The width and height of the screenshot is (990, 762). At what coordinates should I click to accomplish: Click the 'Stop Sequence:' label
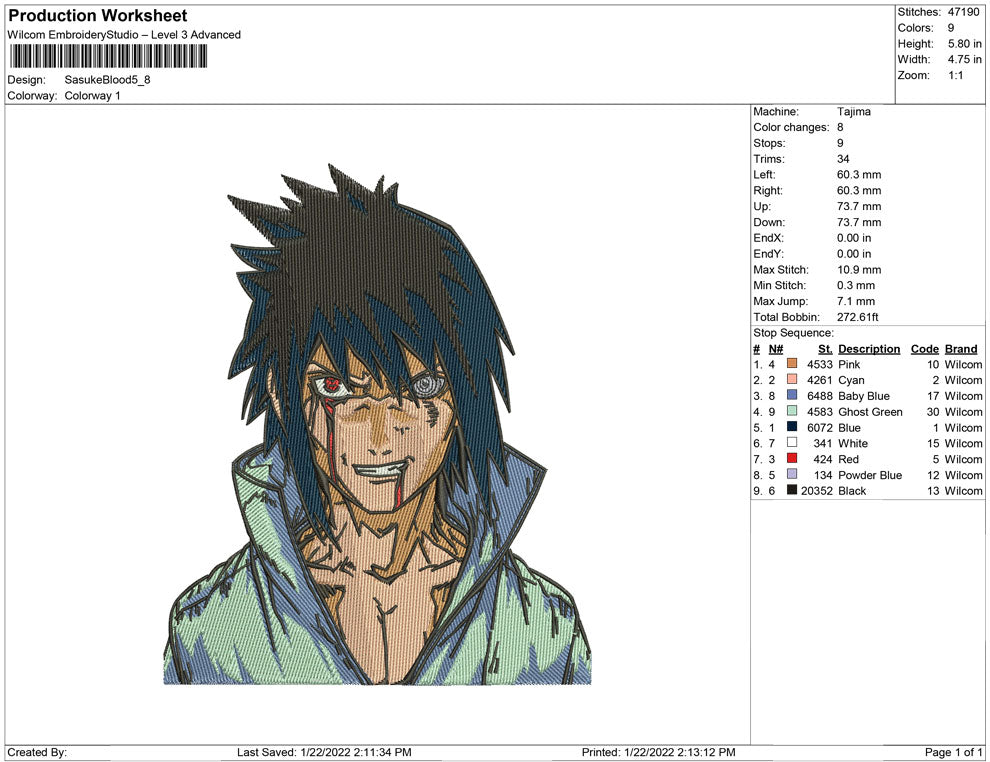coord(794,333)
